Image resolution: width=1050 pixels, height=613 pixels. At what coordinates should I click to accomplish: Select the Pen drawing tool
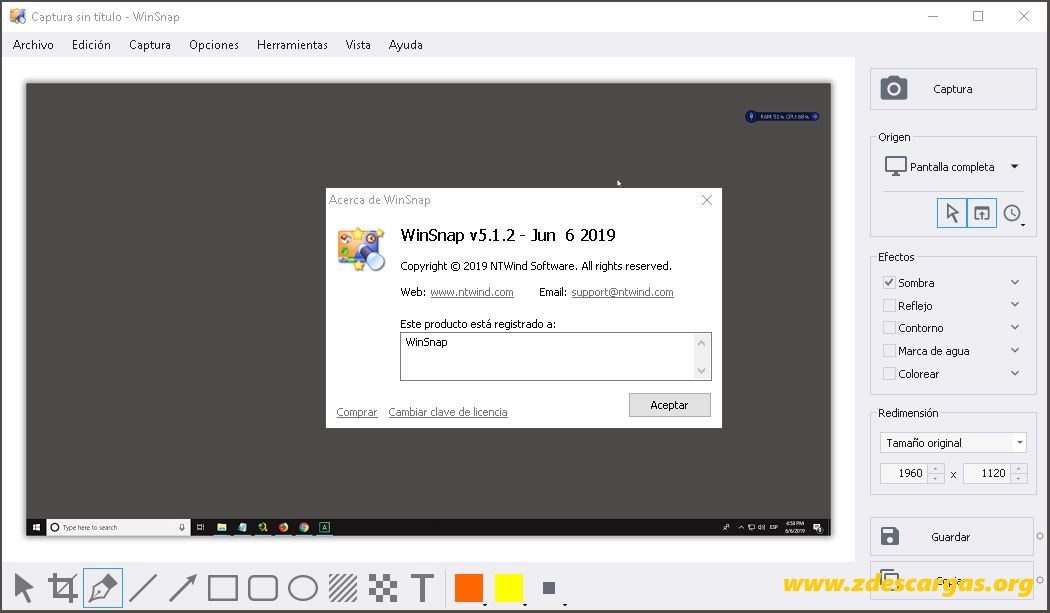[x=103, y=588]
